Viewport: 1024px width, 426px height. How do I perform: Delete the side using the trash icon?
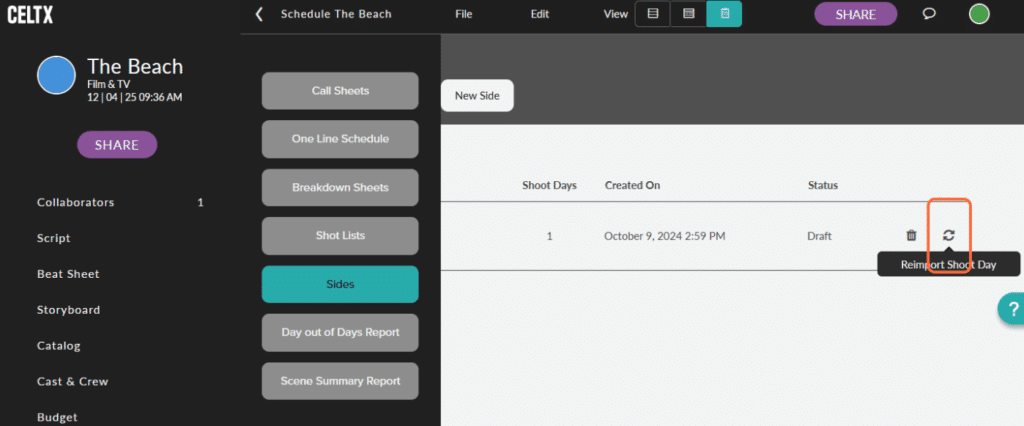[x=912, y=235]
